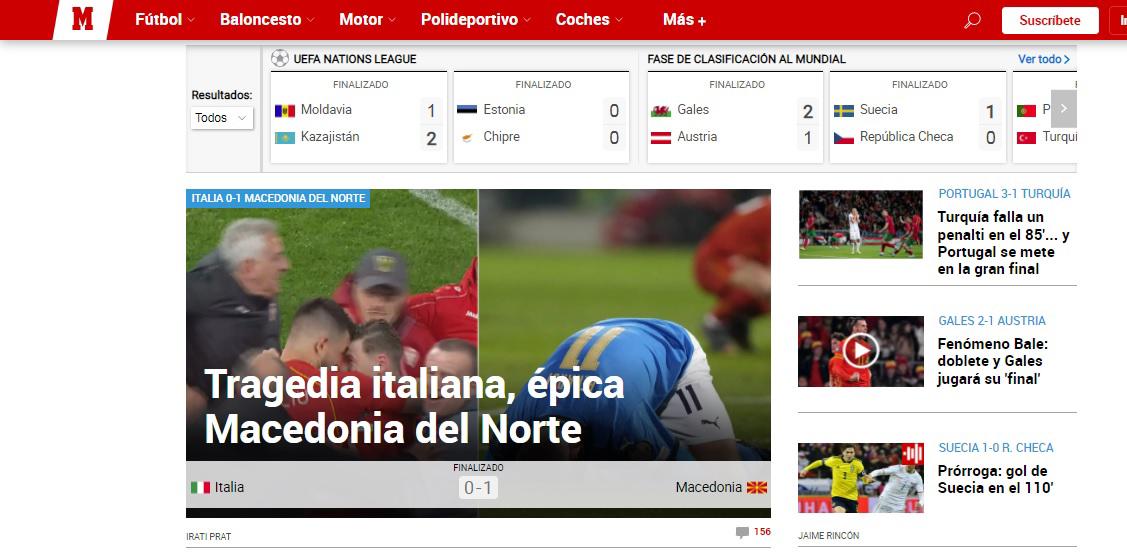Open the Estonia vs Chipre result card
Viewport: 1127px width, 556px height.
(541, 117)
